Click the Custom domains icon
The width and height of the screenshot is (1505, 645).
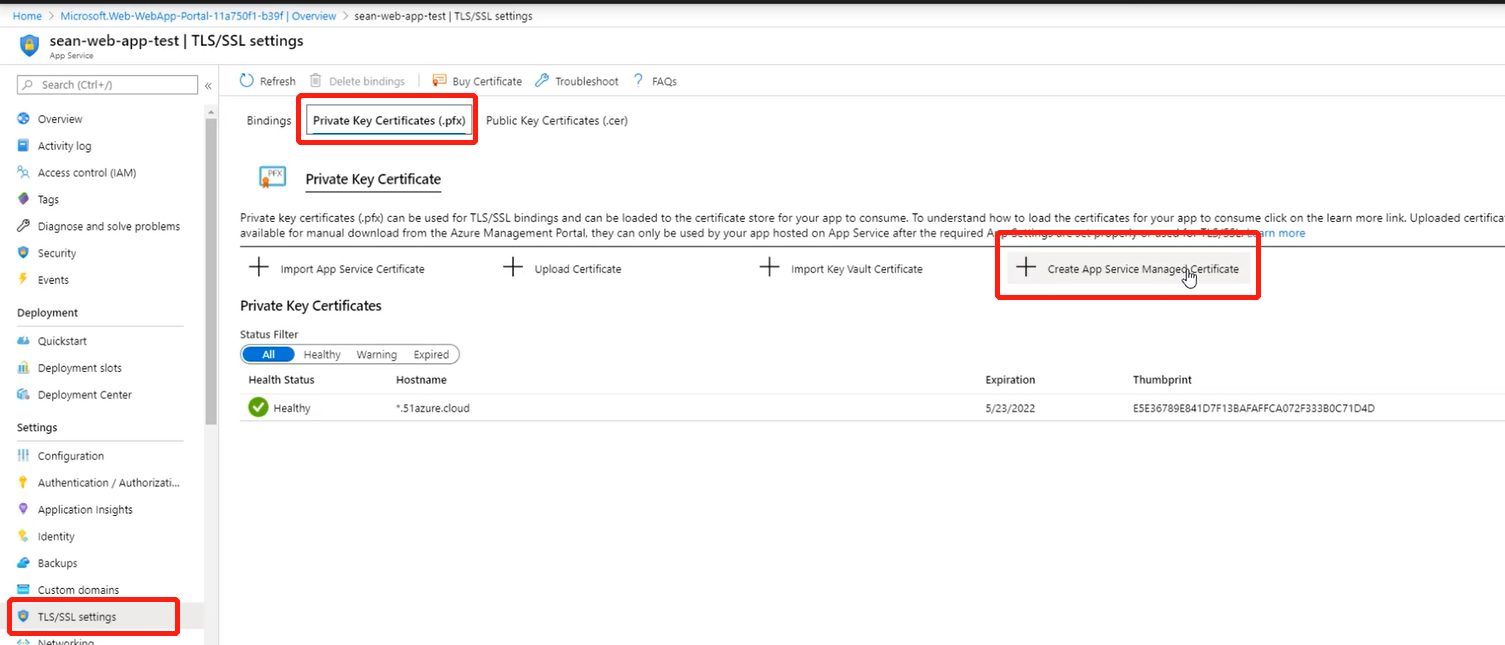click(x=24, y=590)
